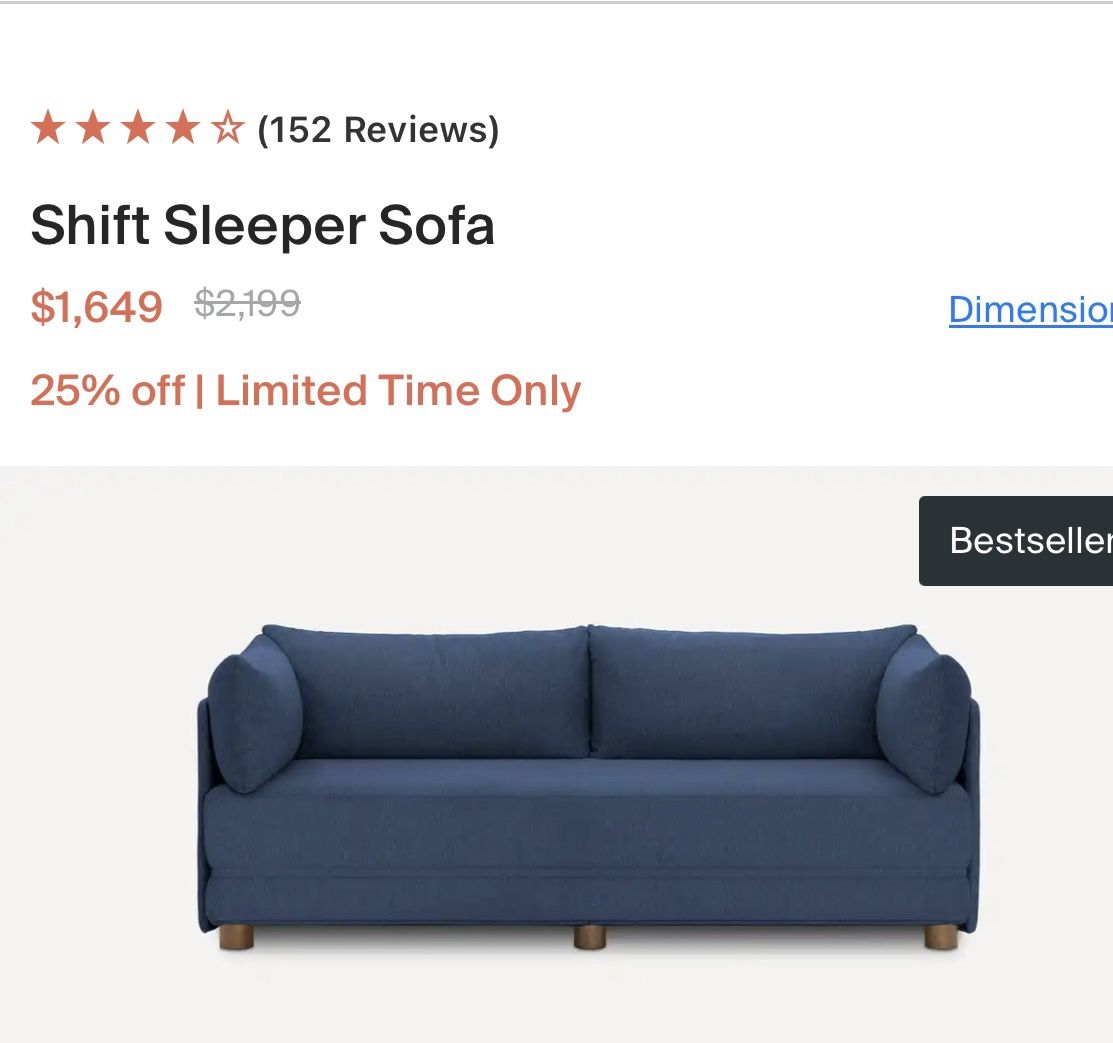Screen dimensions: 1113x1043
Task: Click the crossed-out $2,199 price
Action: point(245,305)
